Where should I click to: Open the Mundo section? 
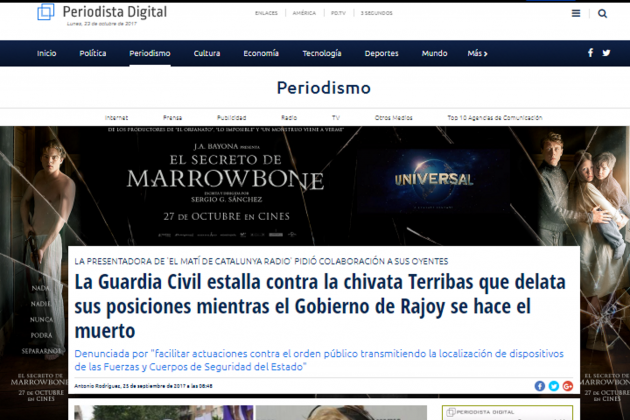[434, 53]
